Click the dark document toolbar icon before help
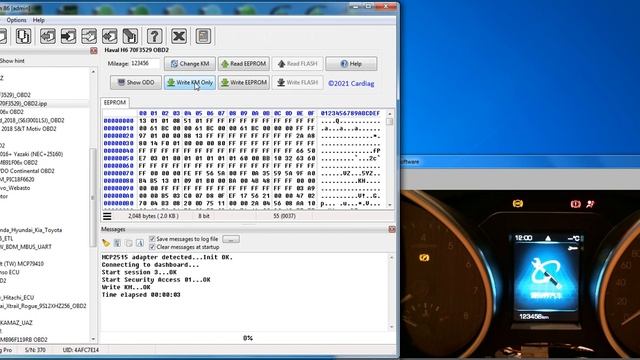Viewport: 640px width, 360px height. tap(130, 36)
